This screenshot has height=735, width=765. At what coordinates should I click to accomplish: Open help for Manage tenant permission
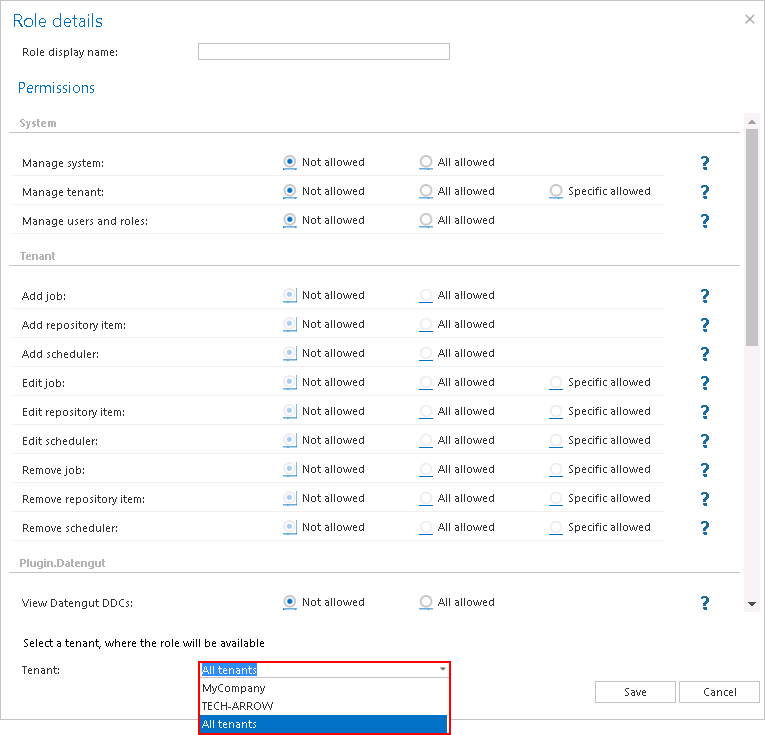704,192
